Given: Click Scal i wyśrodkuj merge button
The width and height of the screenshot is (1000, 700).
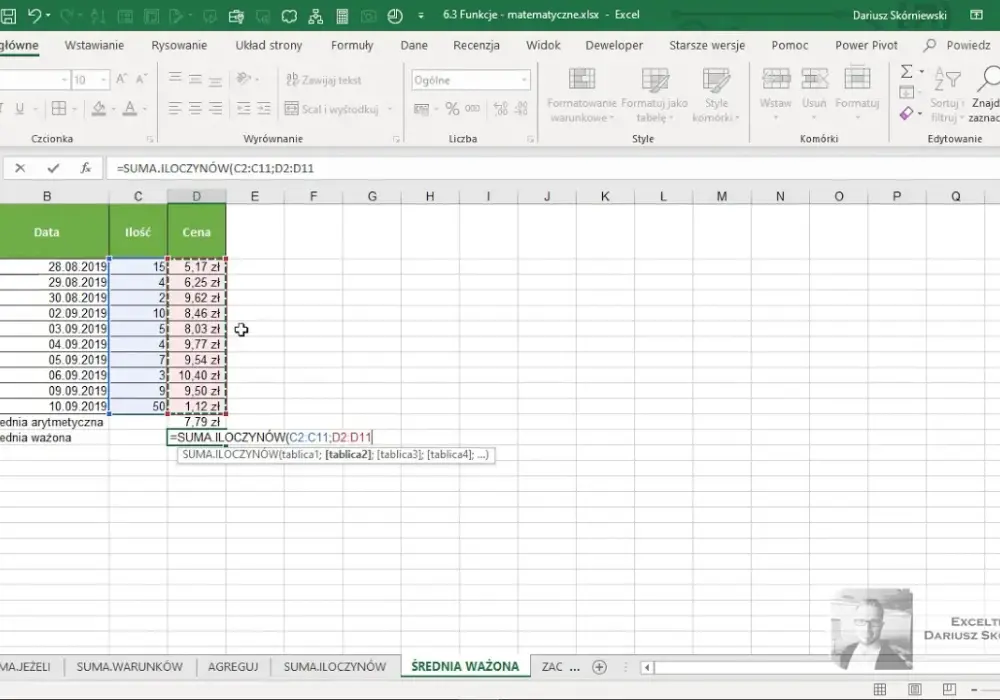Looking at the screenshot, I should click(332, 109).
